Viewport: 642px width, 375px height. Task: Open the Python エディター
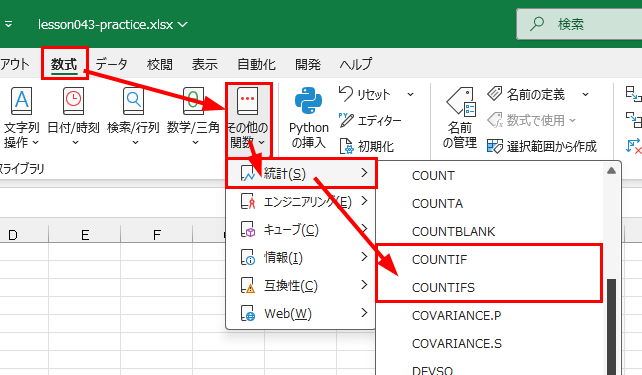click(371, 120)
